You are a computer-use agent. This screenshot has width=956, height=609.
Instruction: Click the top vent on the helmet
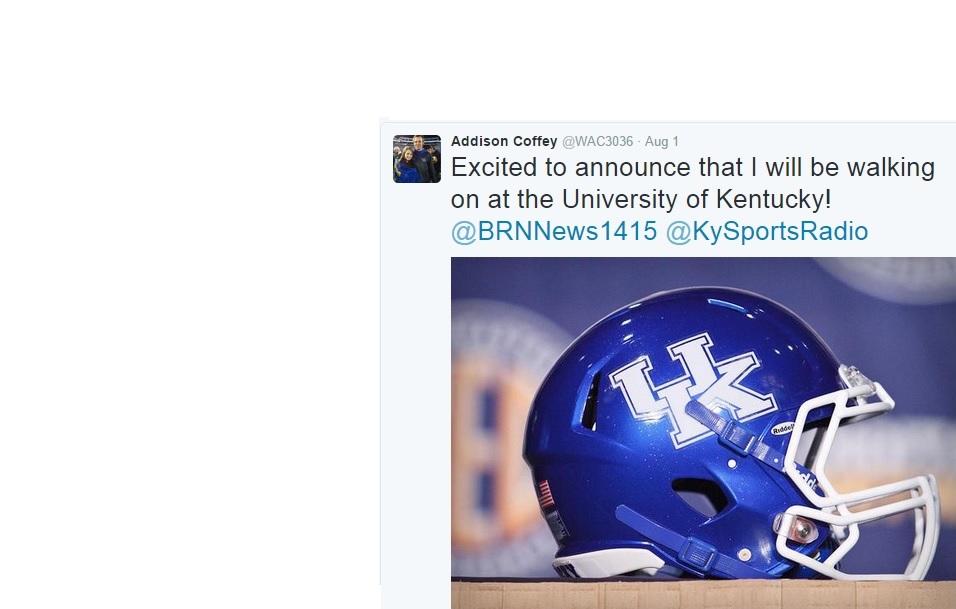click(727, 305)
